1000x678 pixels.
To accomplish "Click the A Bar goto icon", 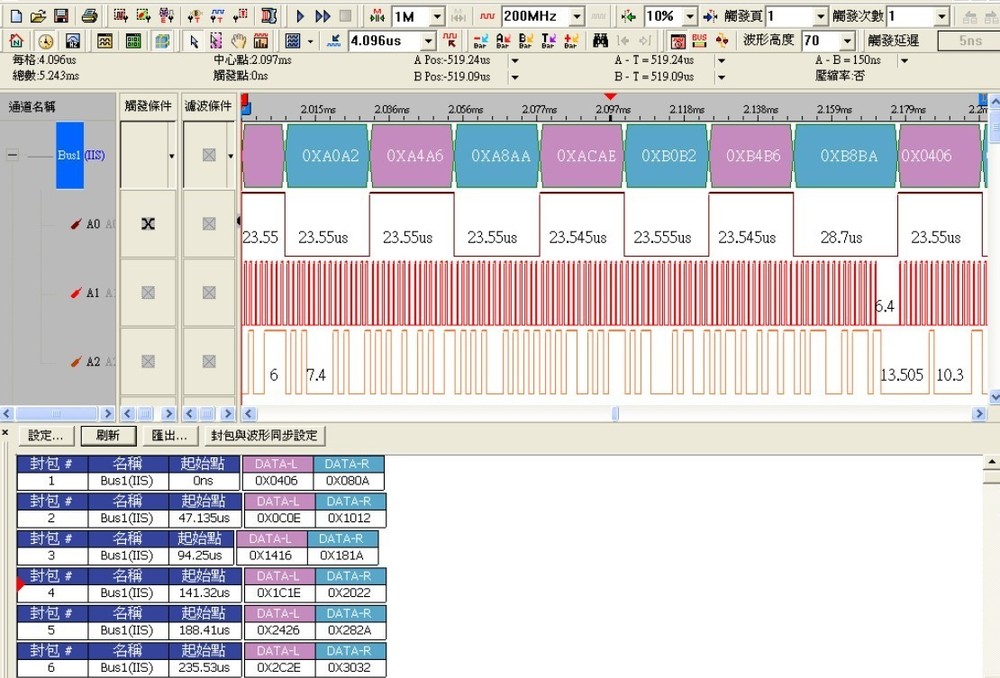I will pos(503,41).
